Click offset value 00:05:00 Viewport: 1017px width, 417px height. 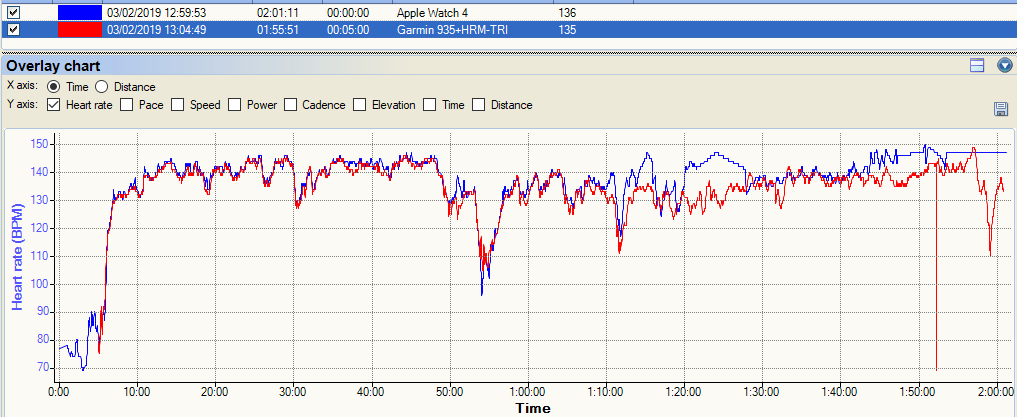348,30
